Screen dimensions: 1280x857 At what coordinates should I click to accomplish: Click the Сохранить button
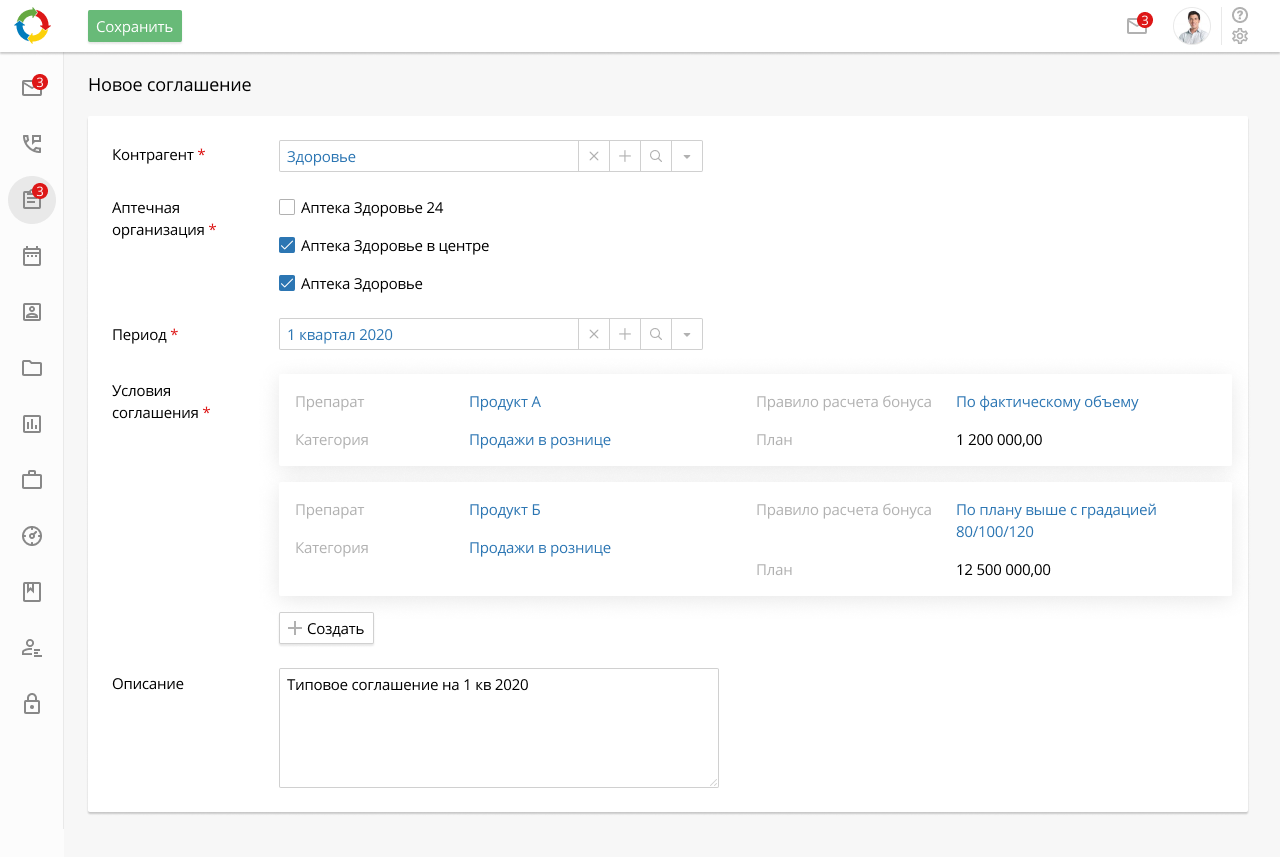(x=135, y=26)
